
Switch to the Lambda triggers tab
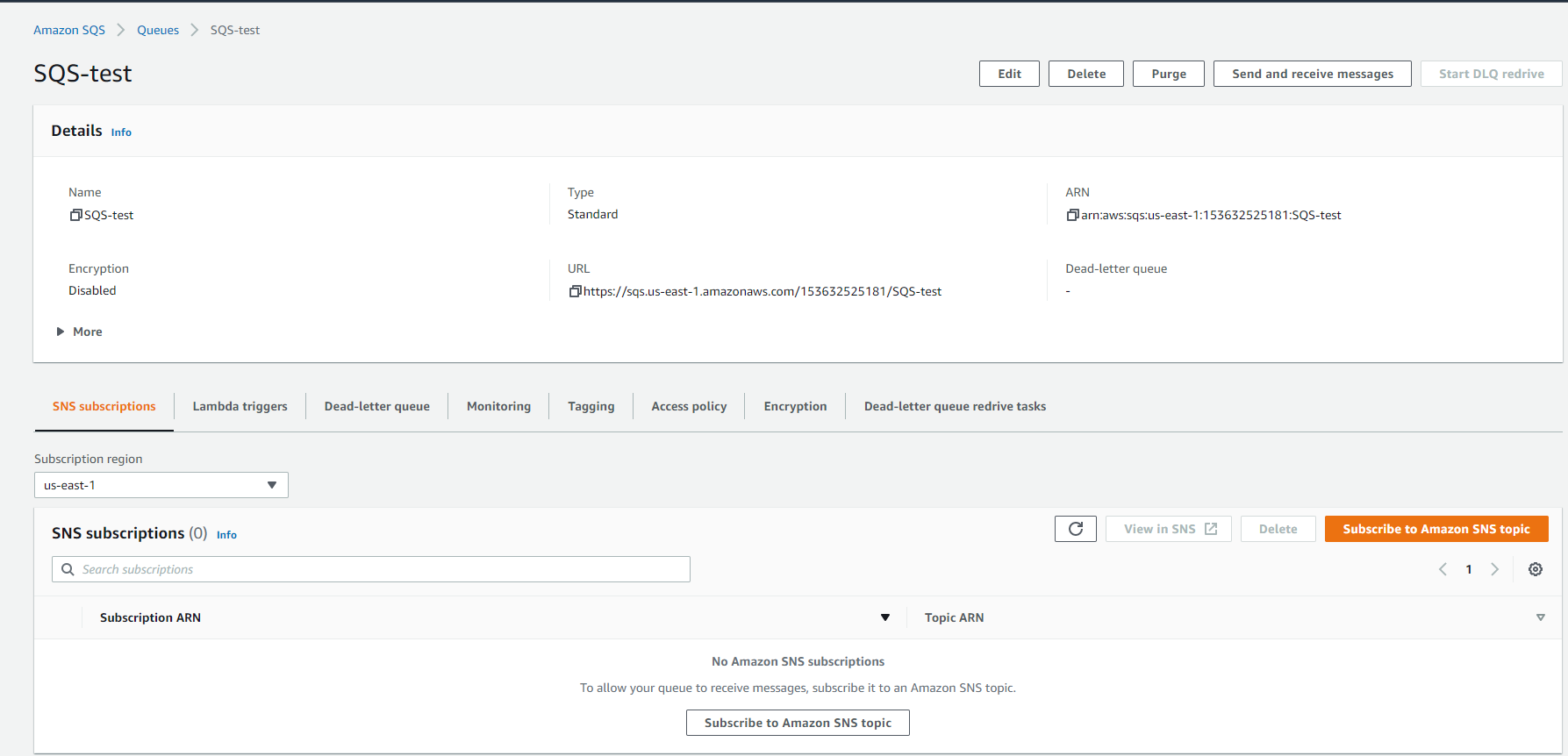(240, 406)
